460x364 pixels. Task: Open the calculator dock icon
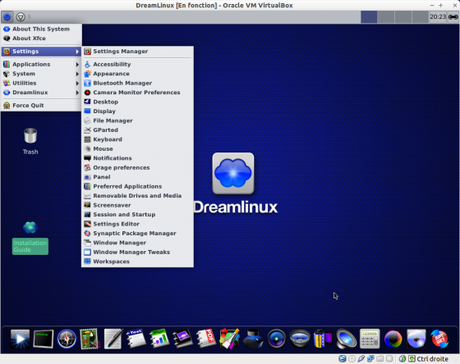[x=370, y=339]
